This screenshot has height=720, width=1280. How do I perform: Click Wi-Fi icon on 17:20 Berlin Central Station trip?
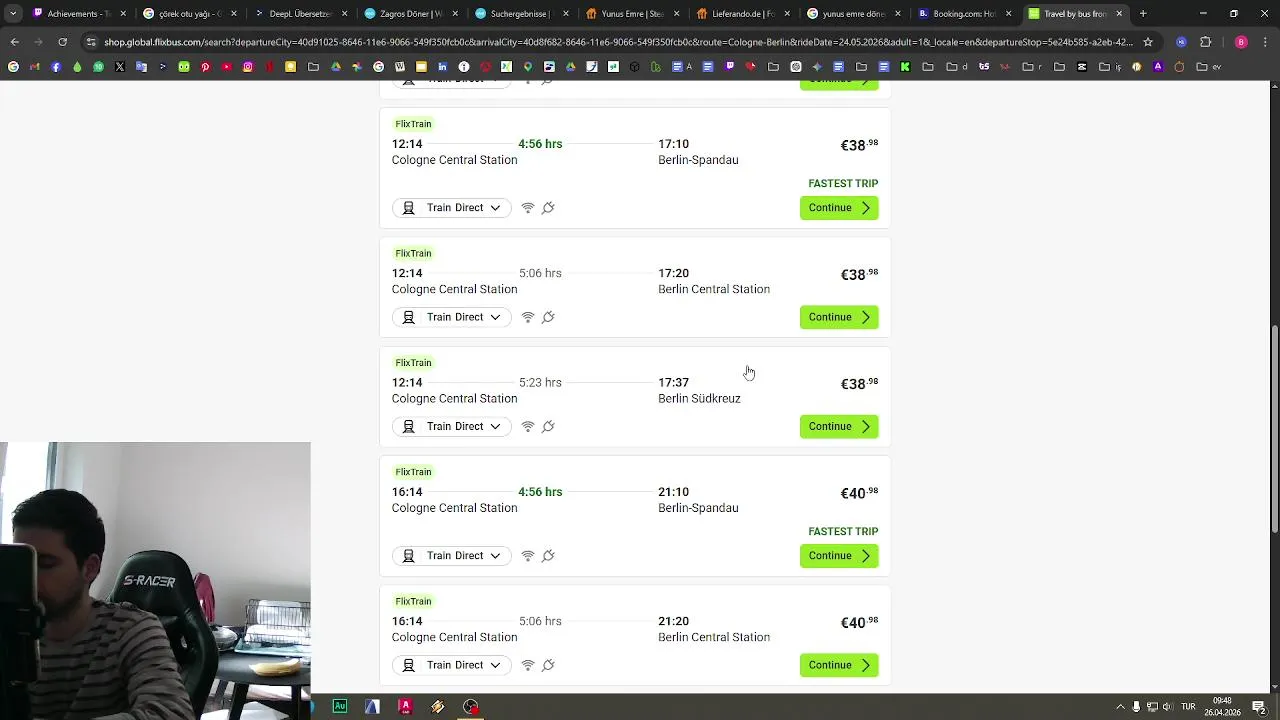[528, 317]
